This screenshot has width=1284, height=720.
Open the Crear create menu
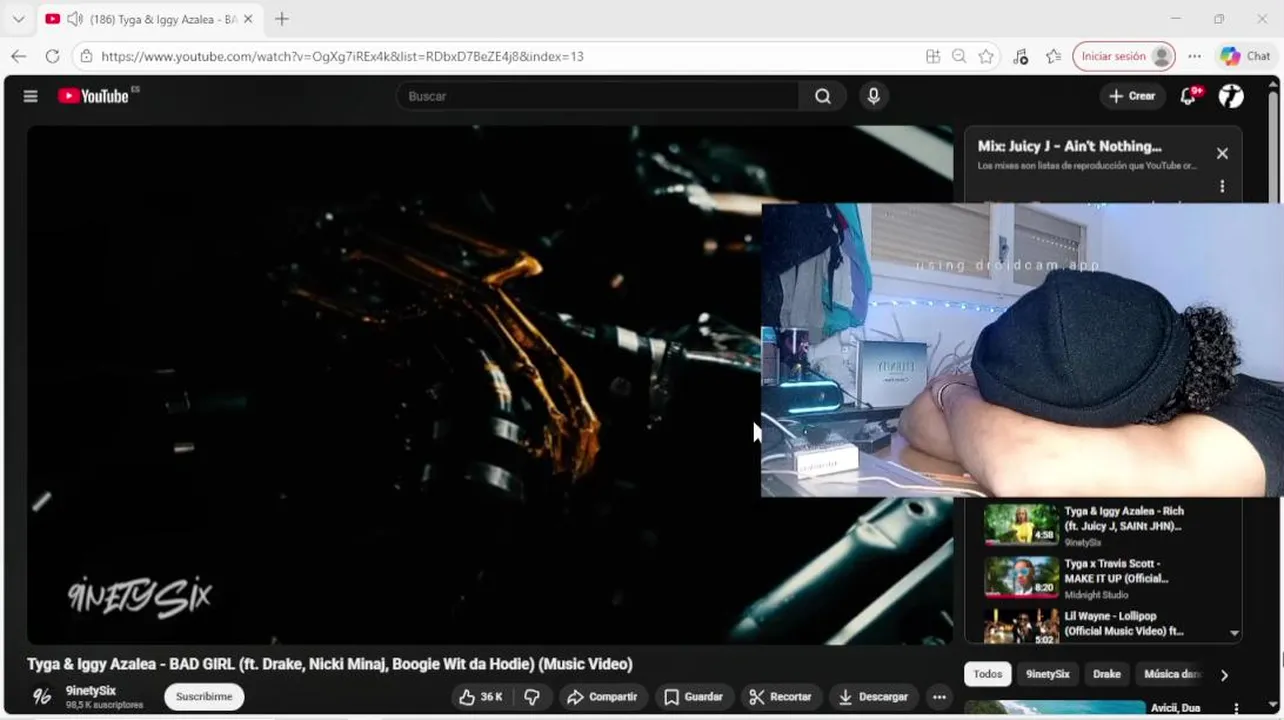point(1132,96)
